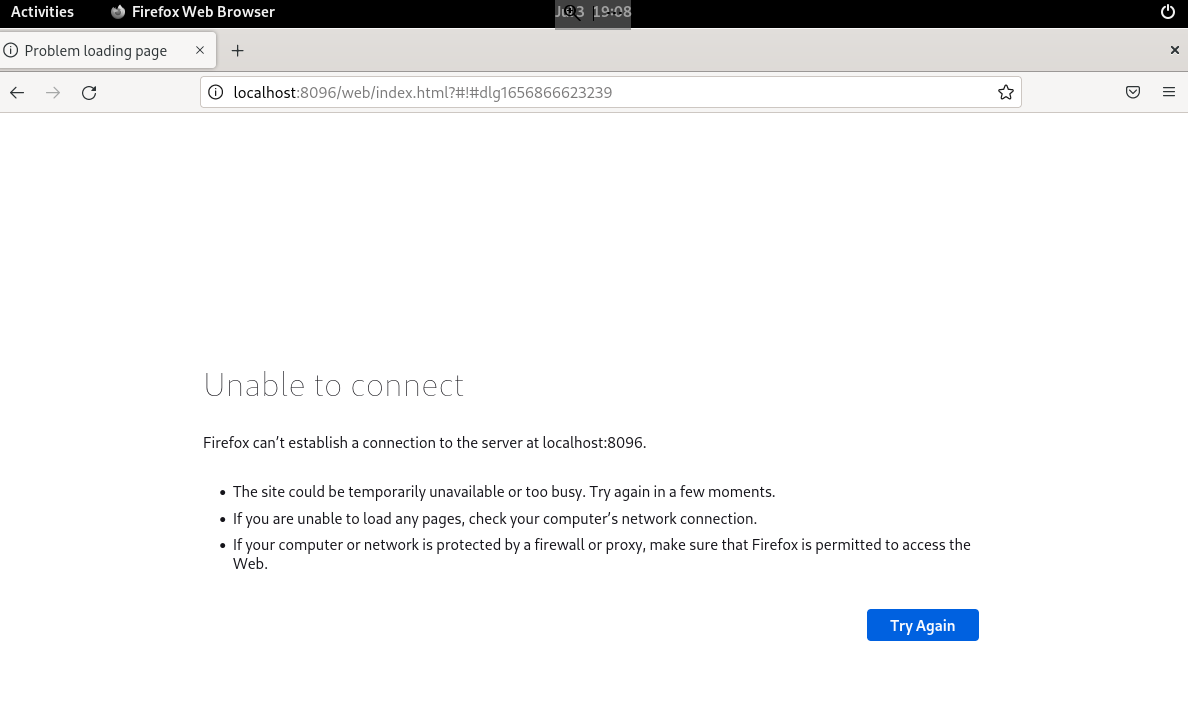Open the system power menu
Image resolution: width=1188 pixels, height=715 pixels.
pyautogui.click(x=1167, y=12)
